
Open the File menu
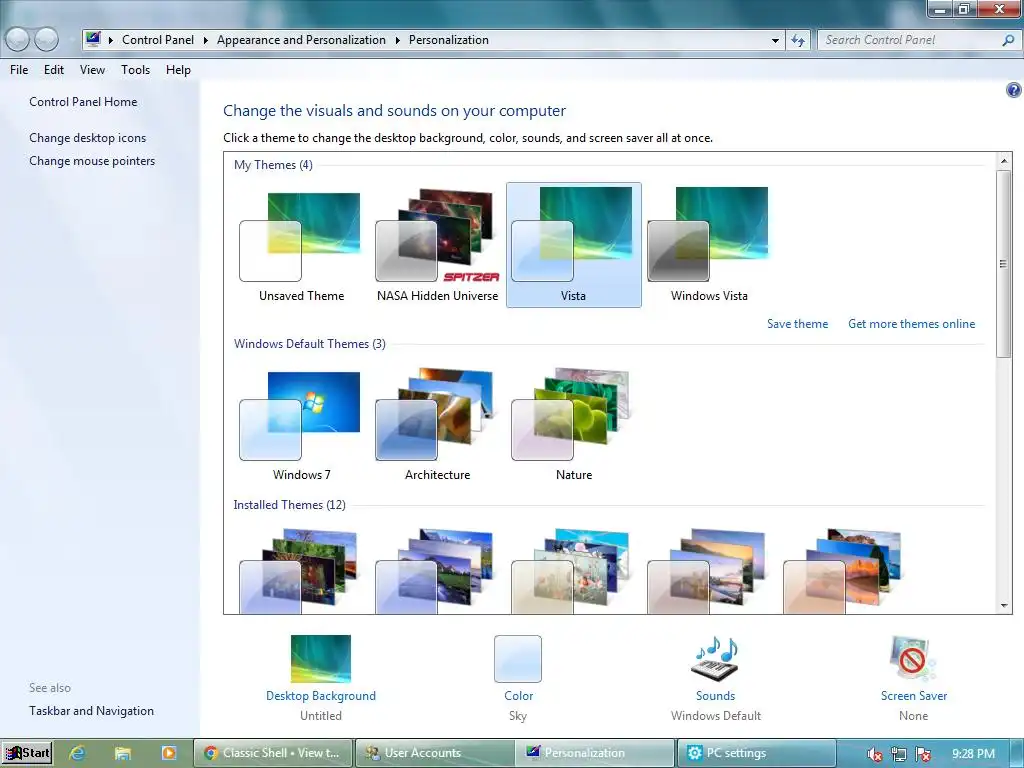point(19,70)
